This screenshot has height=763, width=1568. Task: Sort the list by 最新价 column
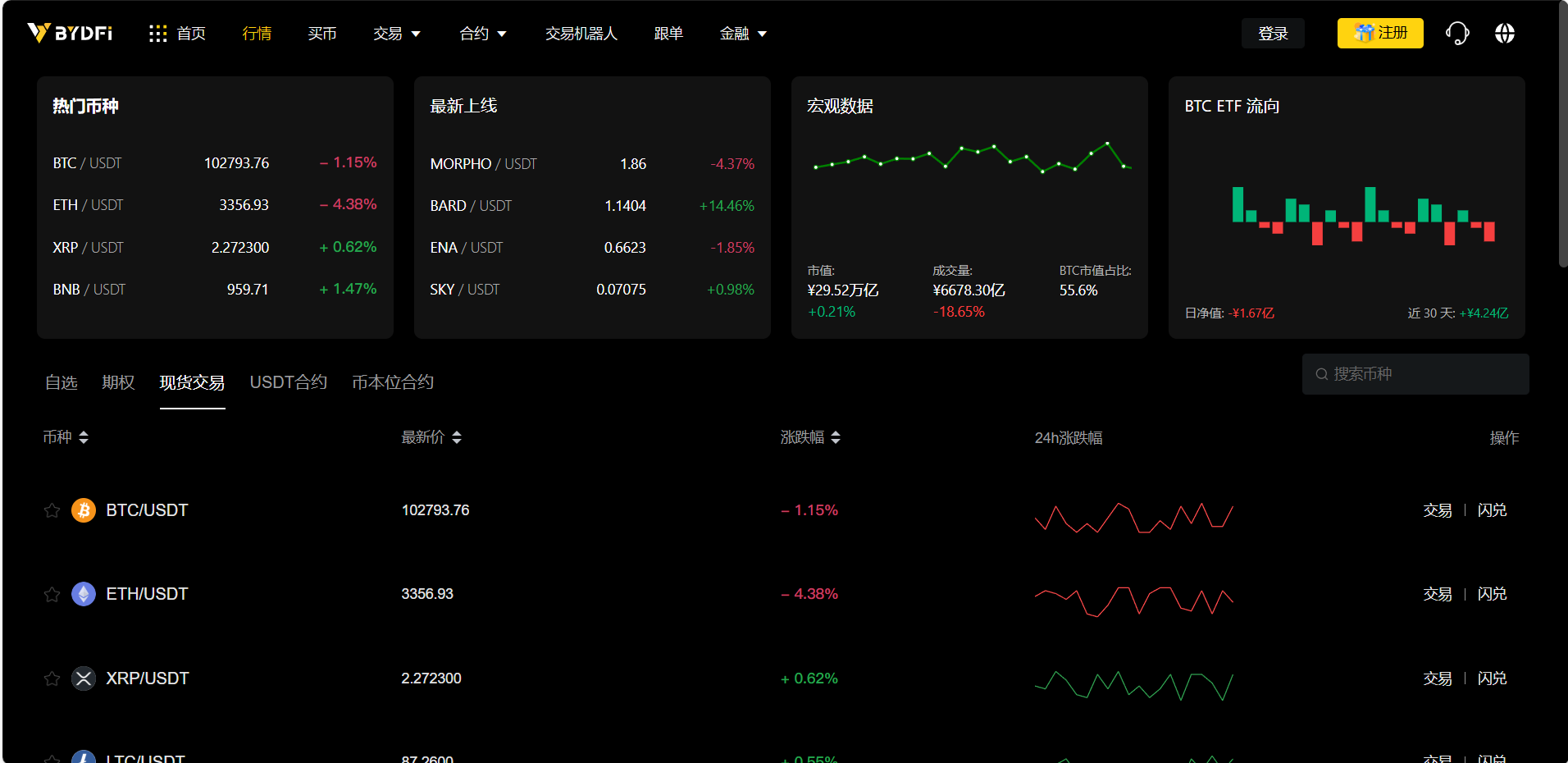click(431, 437)
